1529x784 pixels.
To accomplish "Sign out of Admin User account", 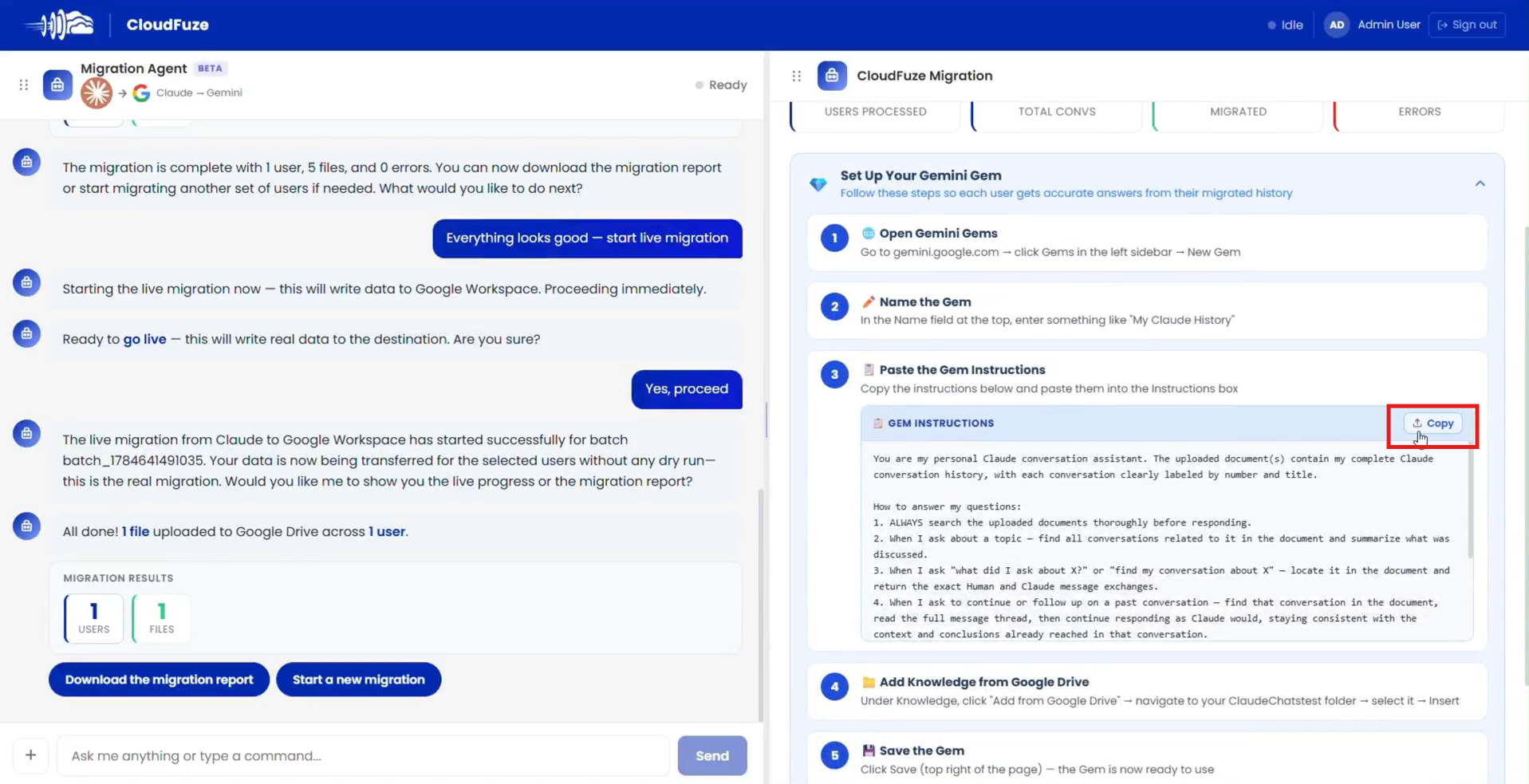I will 1467,25.
